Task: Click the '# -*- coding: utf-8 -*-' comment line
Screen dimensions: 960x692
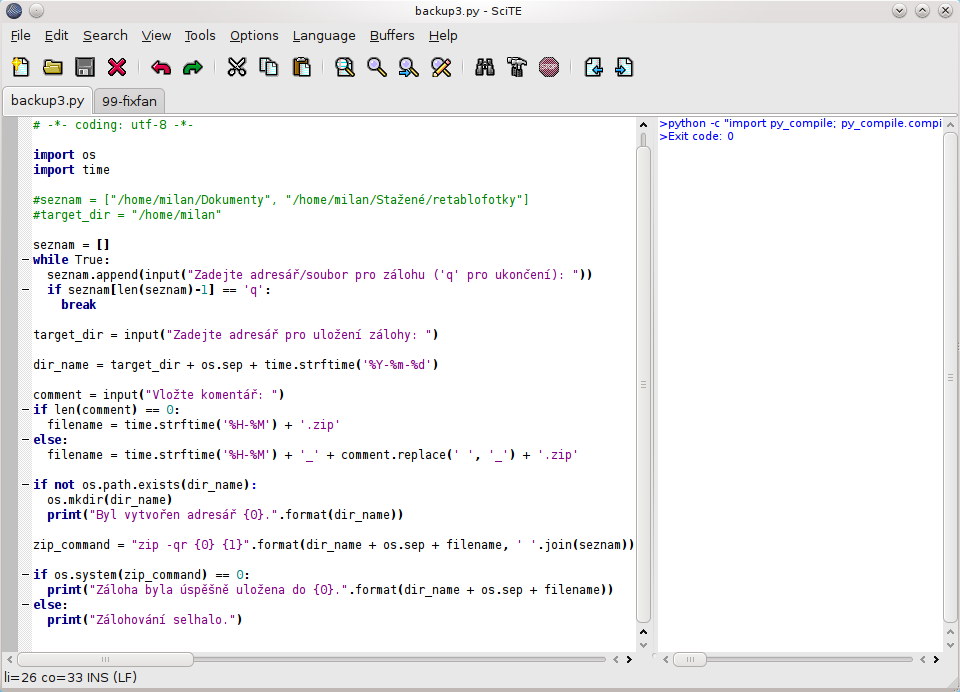Action: 113,125
